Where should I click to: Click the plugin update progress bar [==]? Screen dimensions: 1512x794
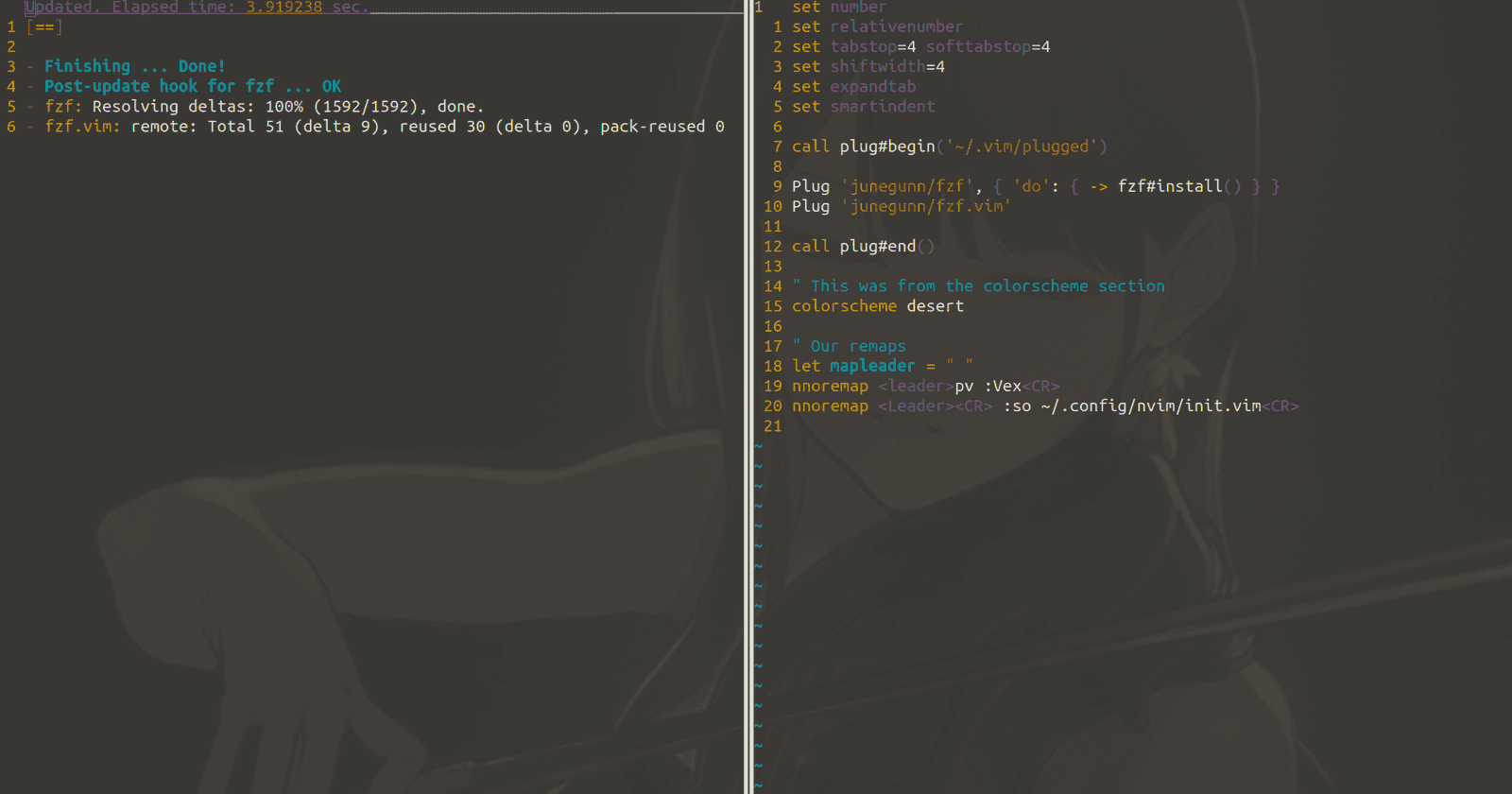(44, 27)
